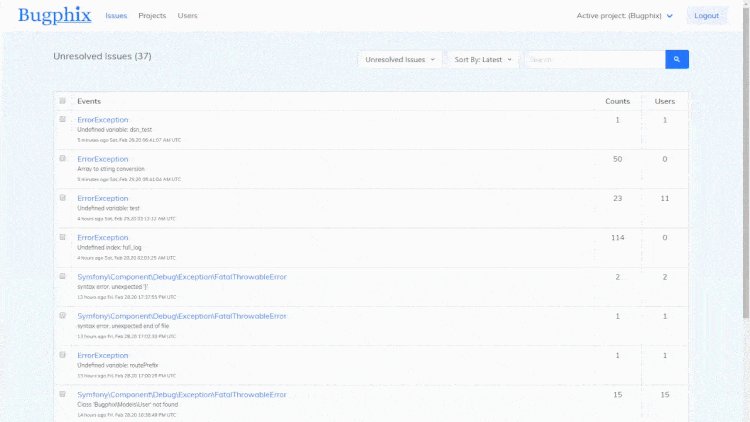This screenshot has width=750, height=422.
Task: Check the "syntax error, unexpected '}'" issue row
Action: (62, 276)
